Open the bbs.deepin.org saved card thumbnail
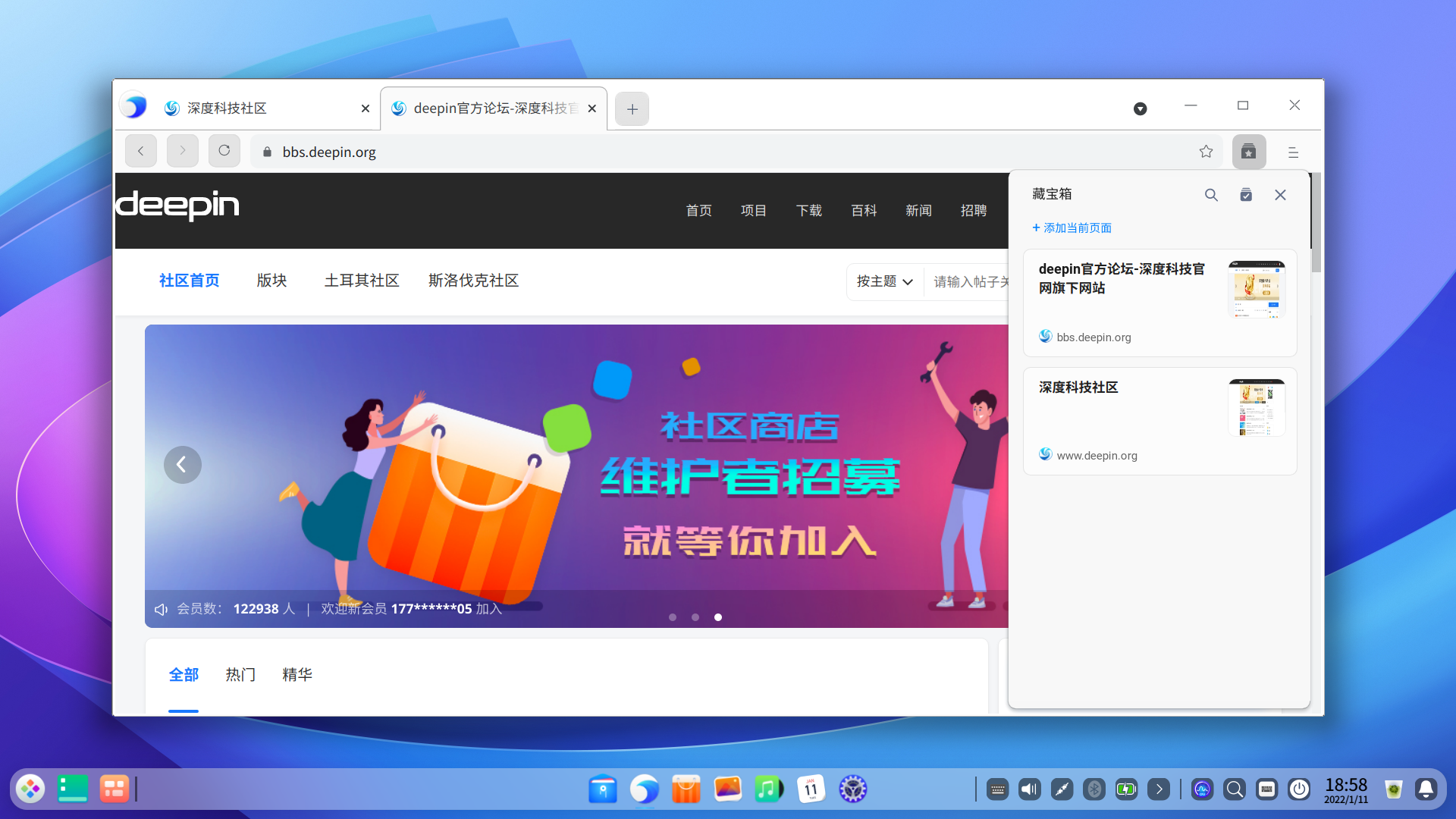 (x=1256, y=289)
